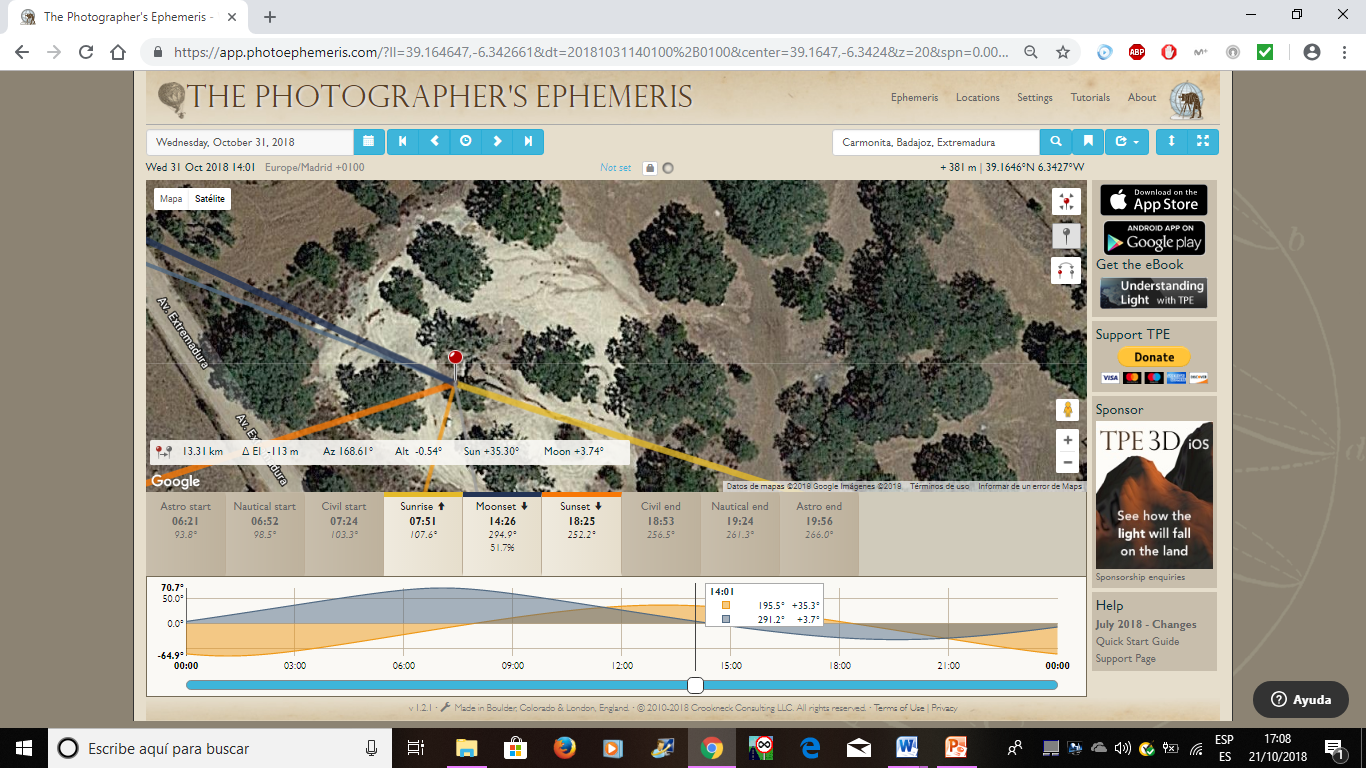Viewport: 1366px width, 768px height.
Task: Open Firefox from the taskbar
Action: pos(564,748)
